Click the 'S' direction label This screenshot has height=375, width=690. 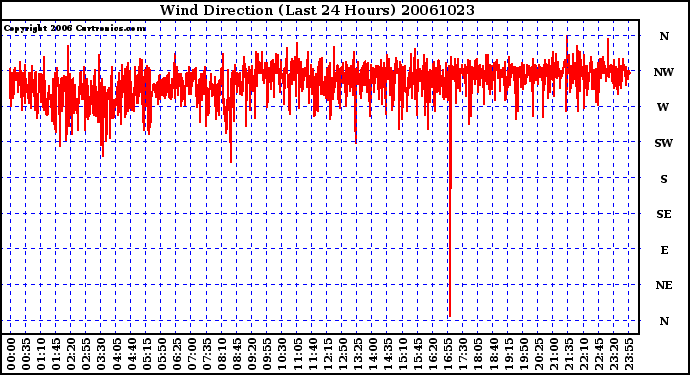[664, 179]
